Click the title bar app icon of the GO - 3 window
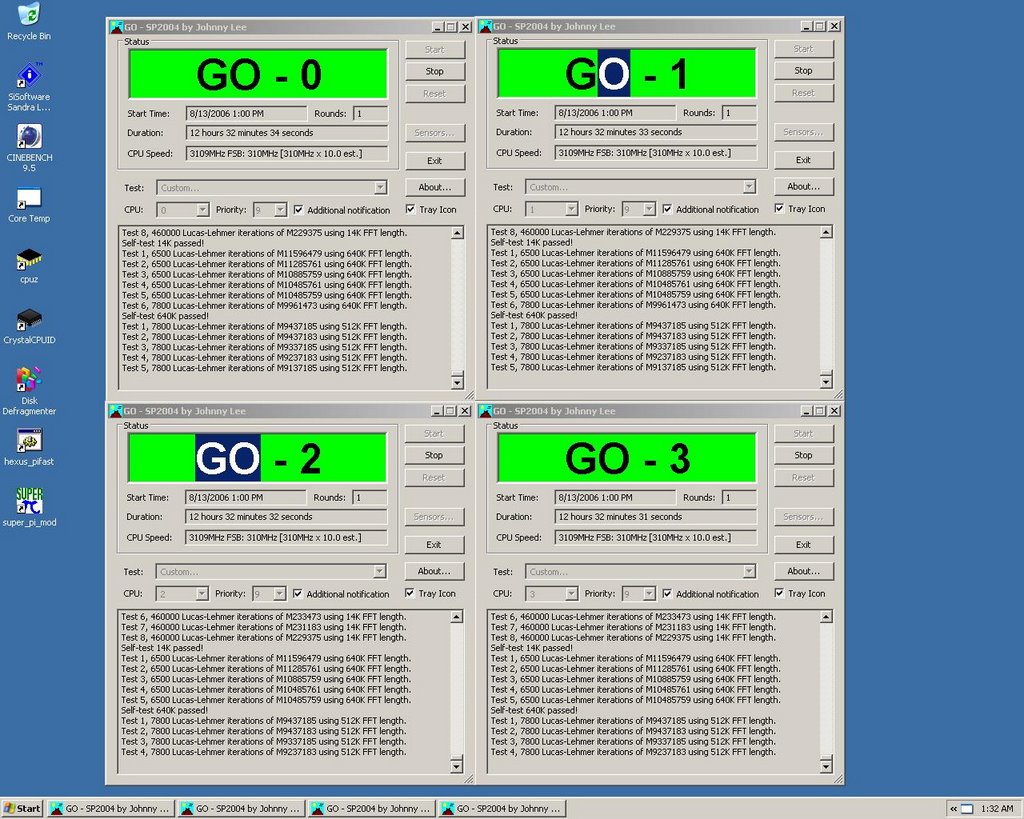The width and height of the screenshot is (1024, 819). 485,411
